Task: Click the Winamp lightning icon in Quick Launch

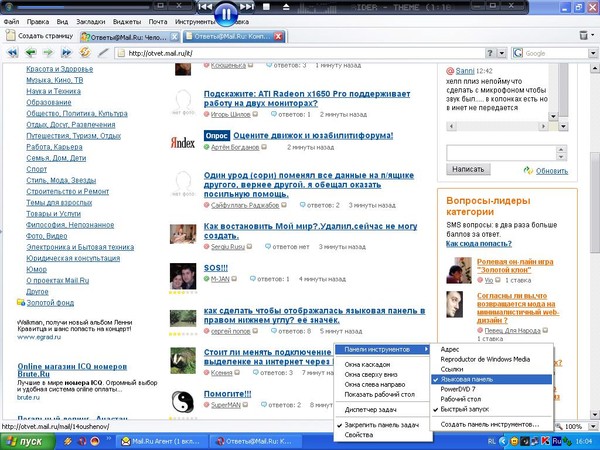Action: 68,441
